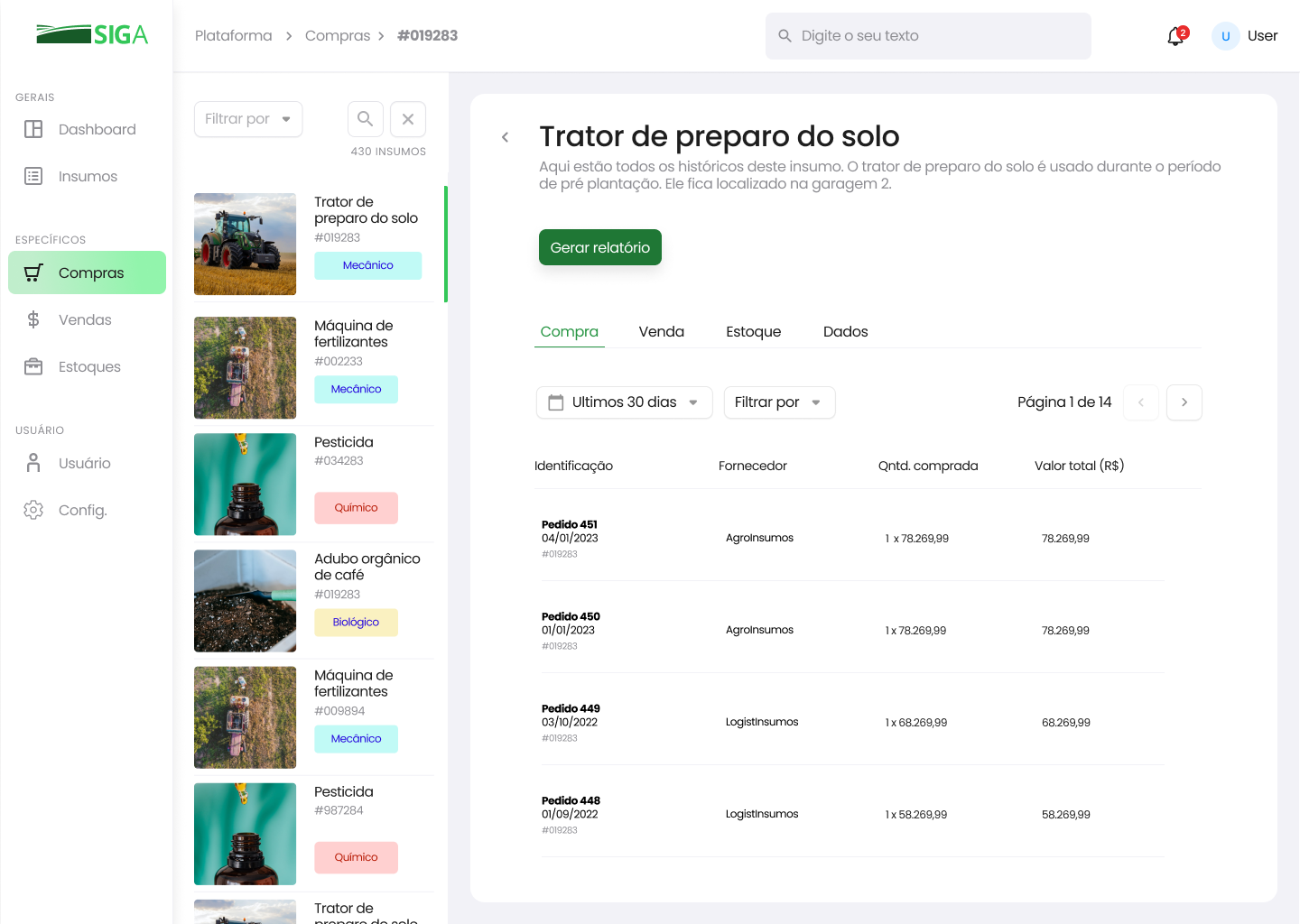Screen dimensions: 1300x924
Task: Click the search magnifier in the insumos panel
Action: [366, 119]
